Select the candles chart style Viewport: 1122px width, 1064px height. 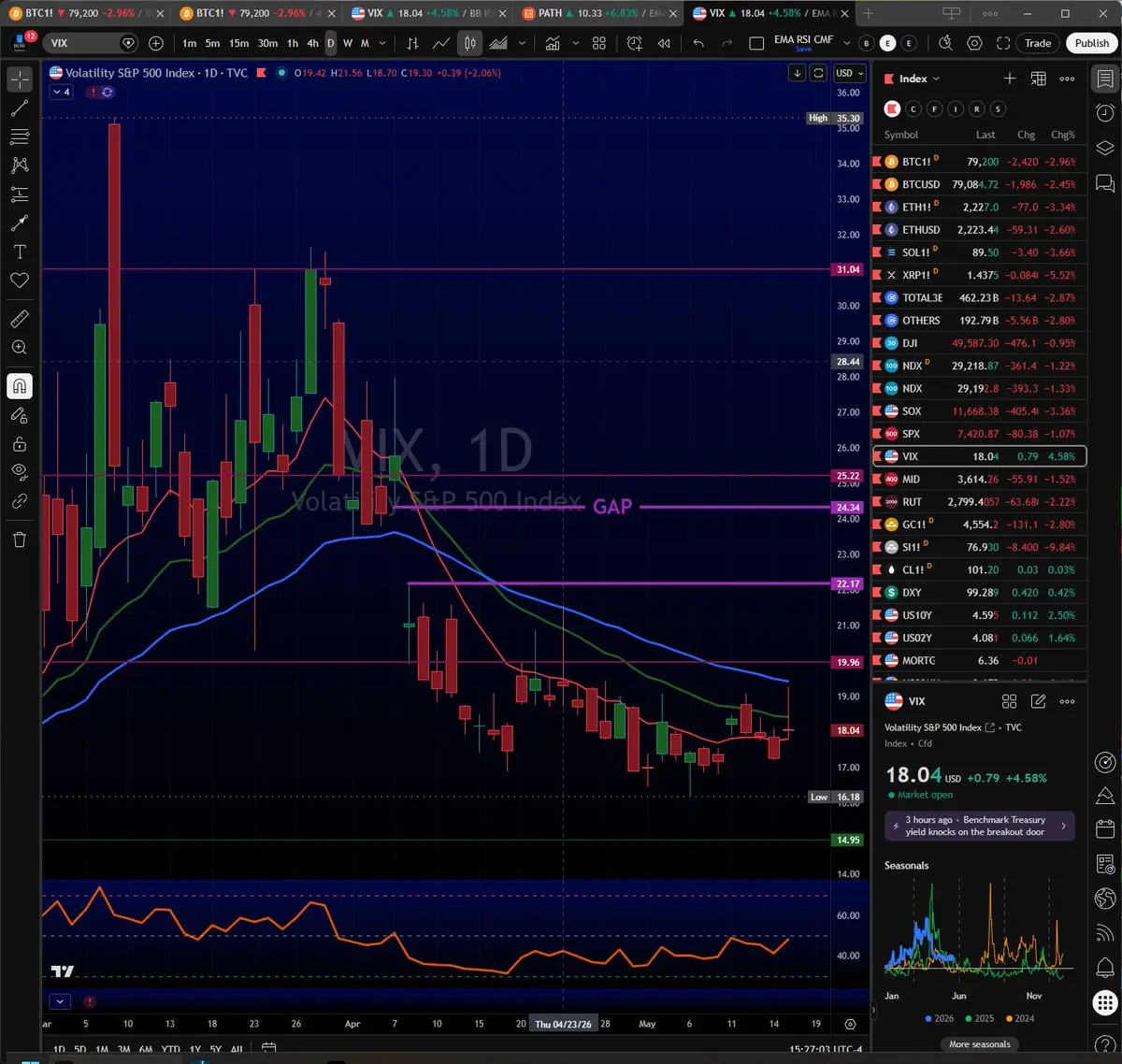click(470, 43)
